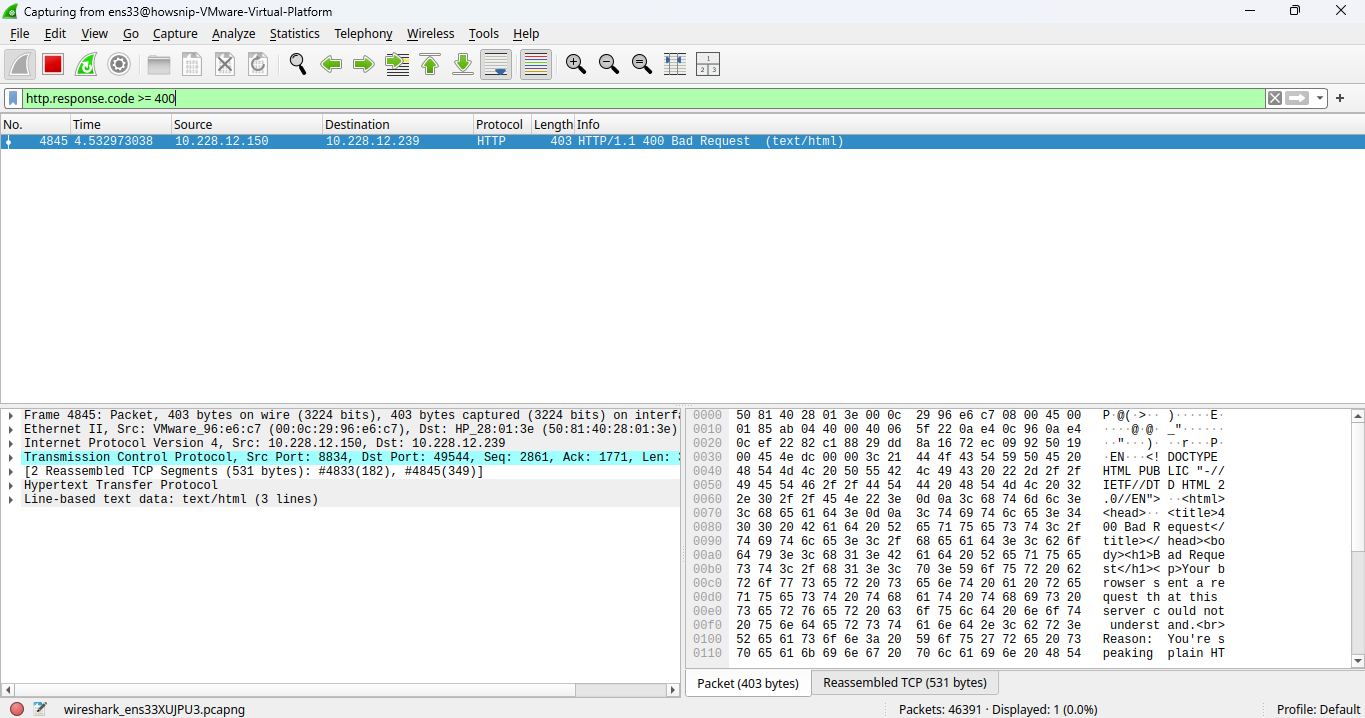
Task: Toggle packet list colorization
Action: pyautogui.click(x=536, y=64)
